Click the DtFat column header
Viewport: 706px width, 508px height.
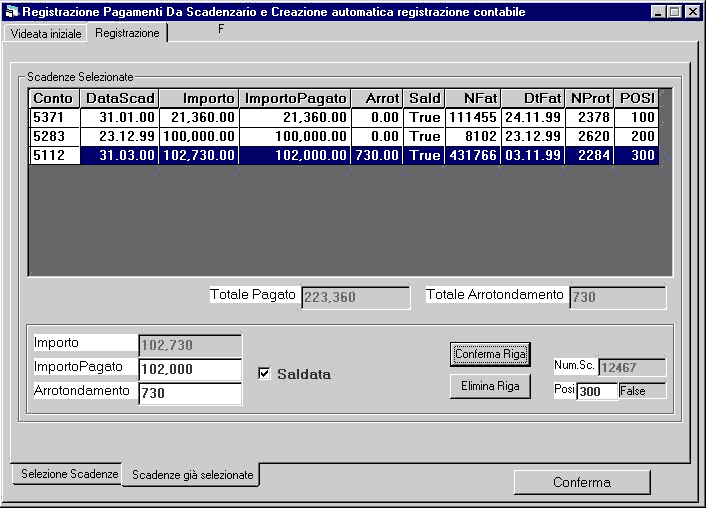[x=533, y=98]
